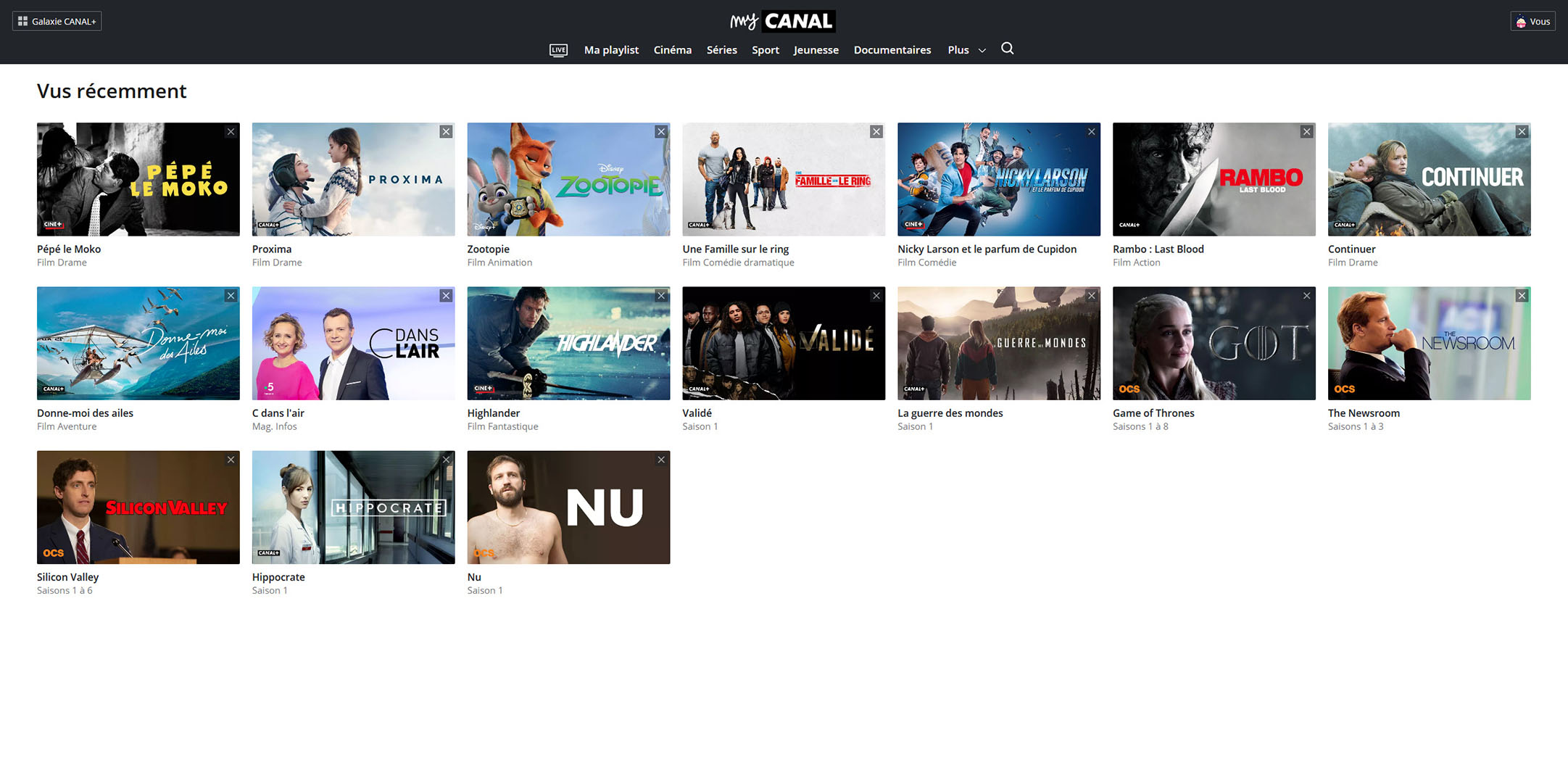Viewport: 1568px width, 783px height.
Task: Open Nicky Larson et le parfum de Cupidon link
Action: (x=987, y=249)
